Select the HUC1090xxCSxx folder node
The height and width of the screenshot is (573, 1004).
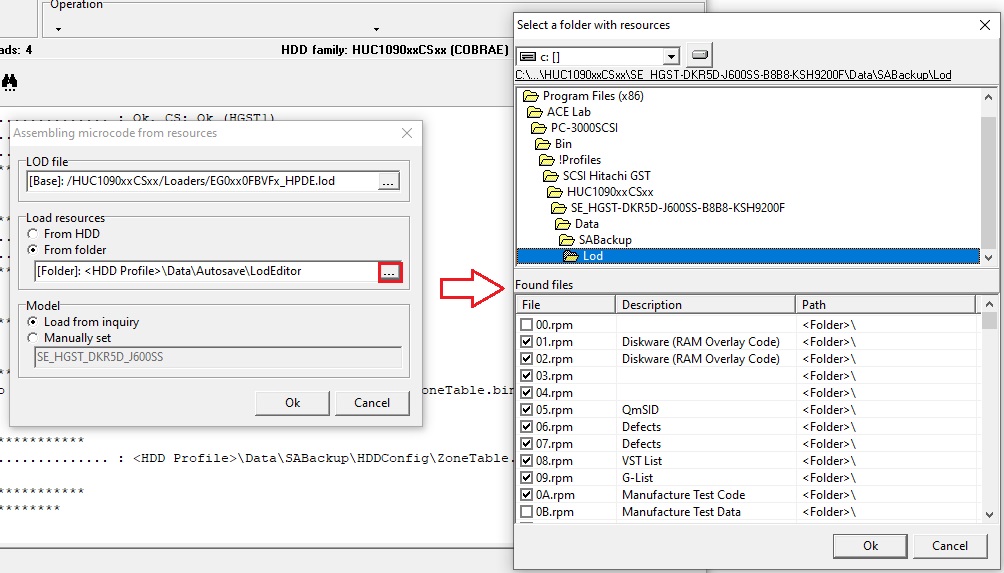[609, 192]
